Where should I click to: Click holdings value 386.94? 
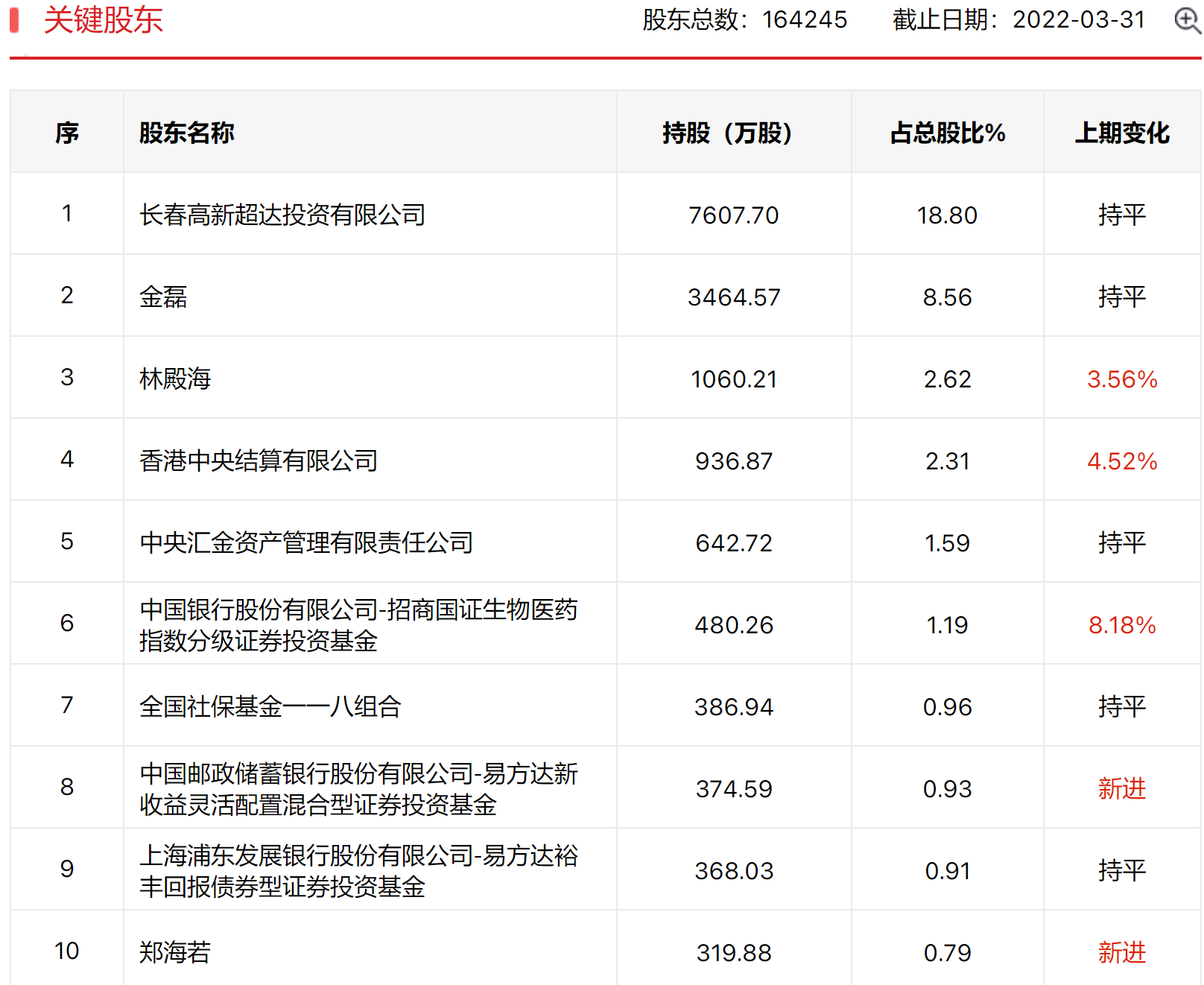tap(734, 707)
